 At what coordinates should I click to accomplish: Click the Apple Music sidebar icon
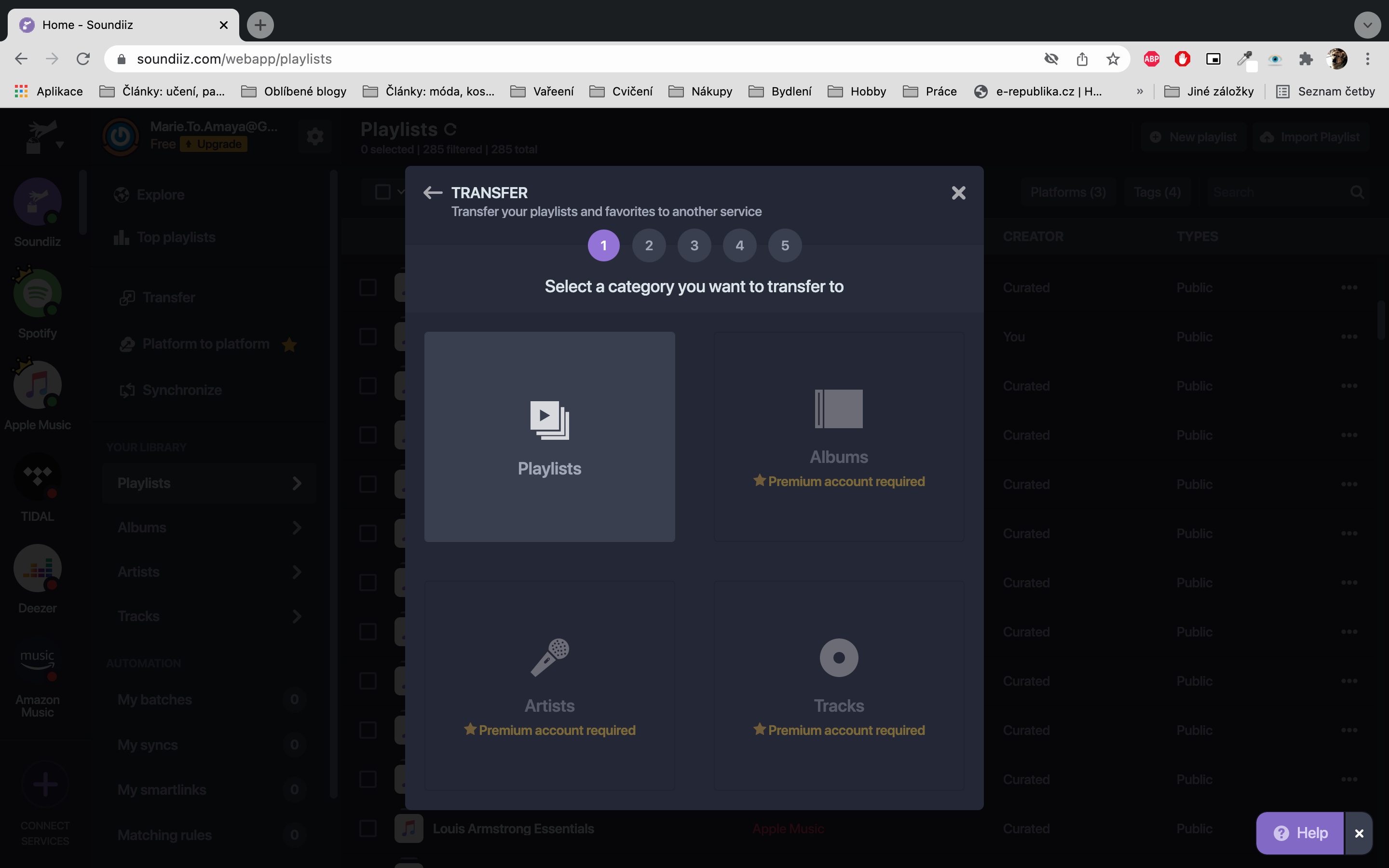coord(37,385)
